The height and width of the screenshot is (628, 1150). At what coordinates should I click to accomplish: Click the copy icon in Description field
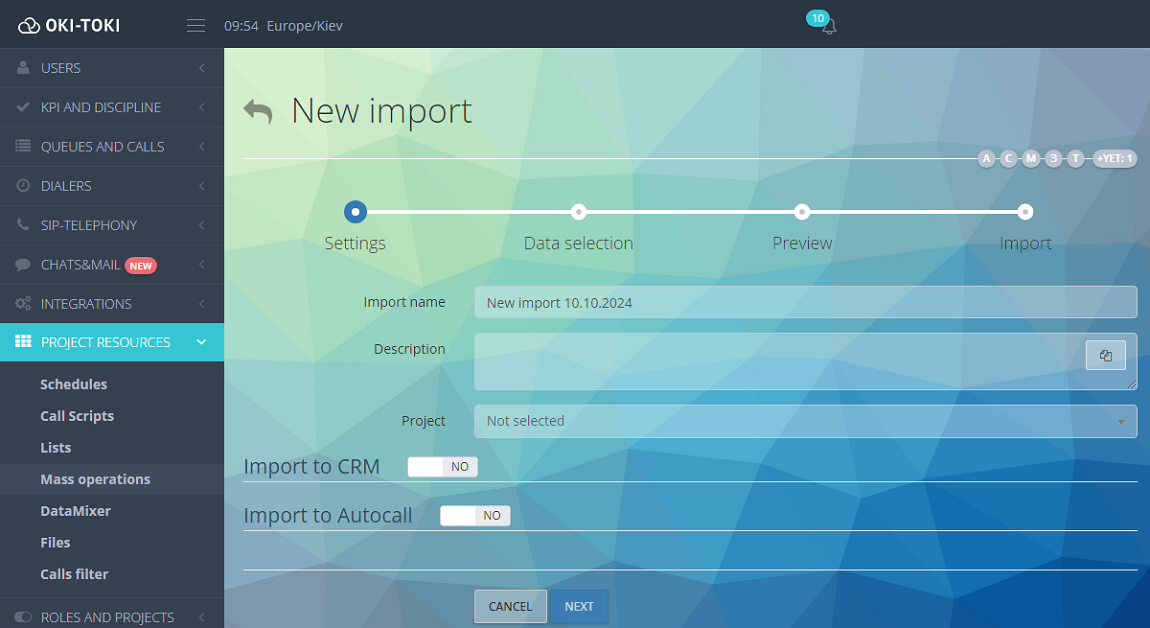tap(1105, 355)
